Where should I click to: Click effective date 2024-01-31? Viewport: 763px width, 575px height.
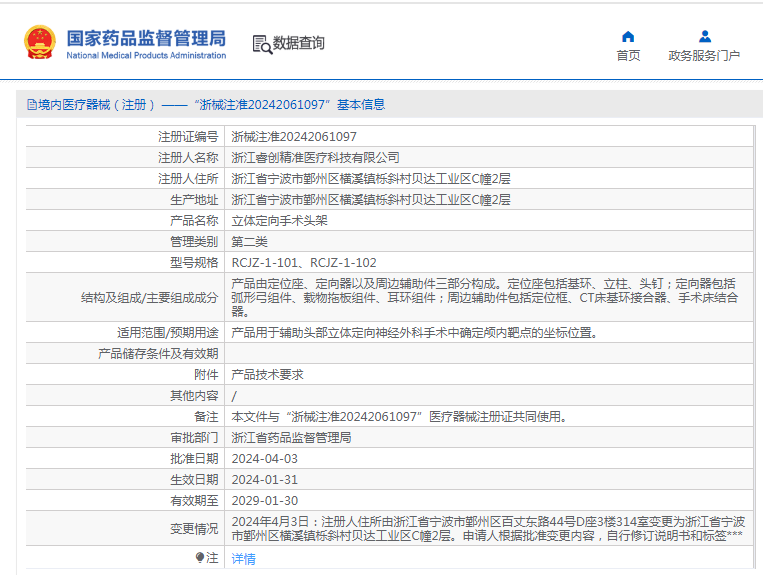coord(264,480)
